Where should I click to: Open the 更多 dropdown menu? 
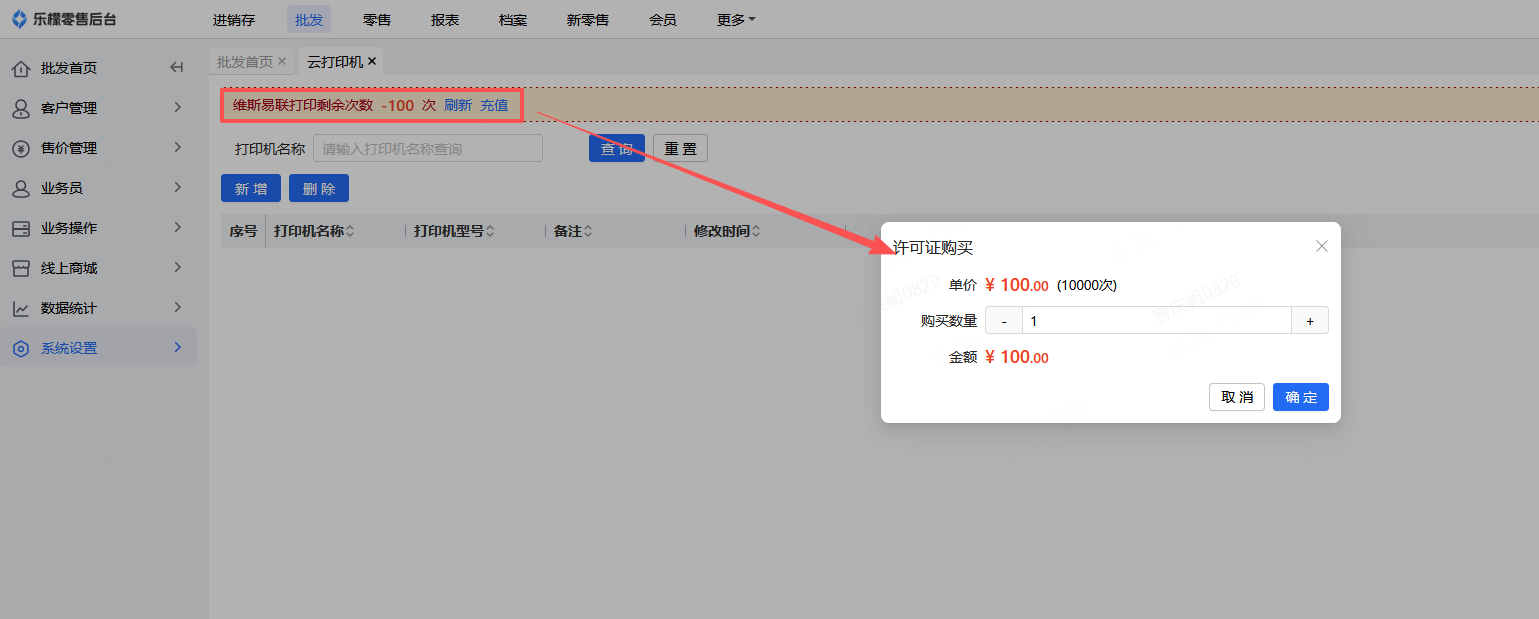736,19
